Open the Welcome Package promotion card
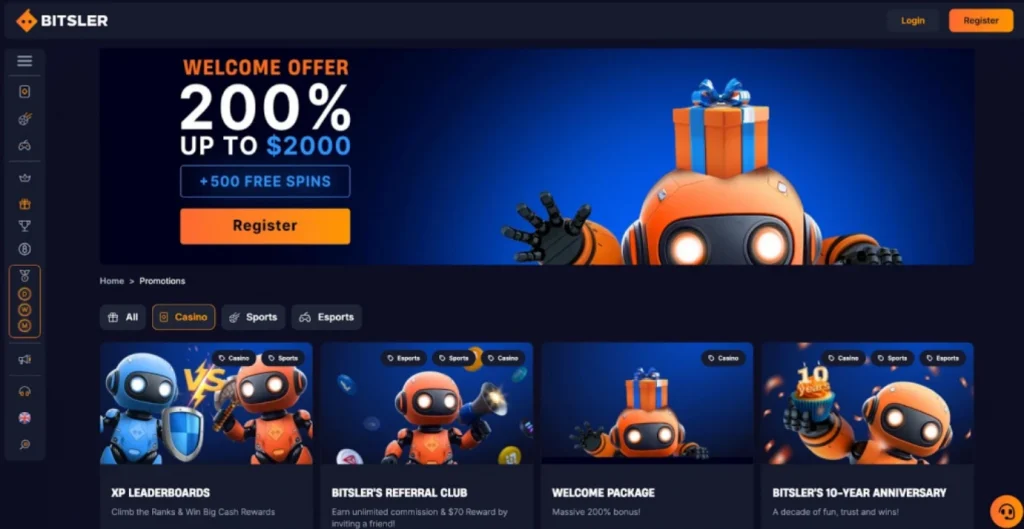This screenshot has height=529, width=1024. [647, 436]
